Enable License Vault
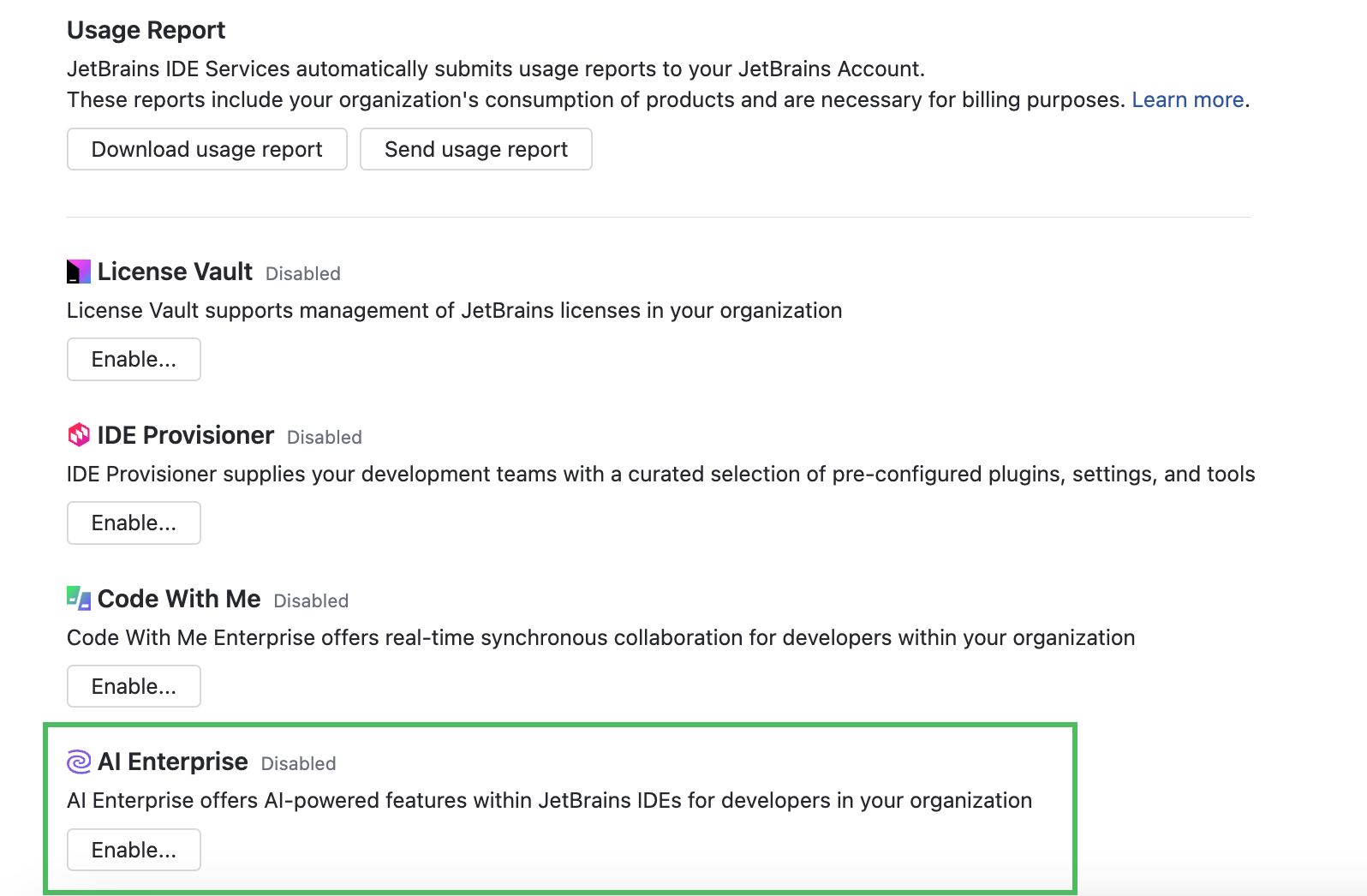The image size is (1367, 896). point(133,359)
